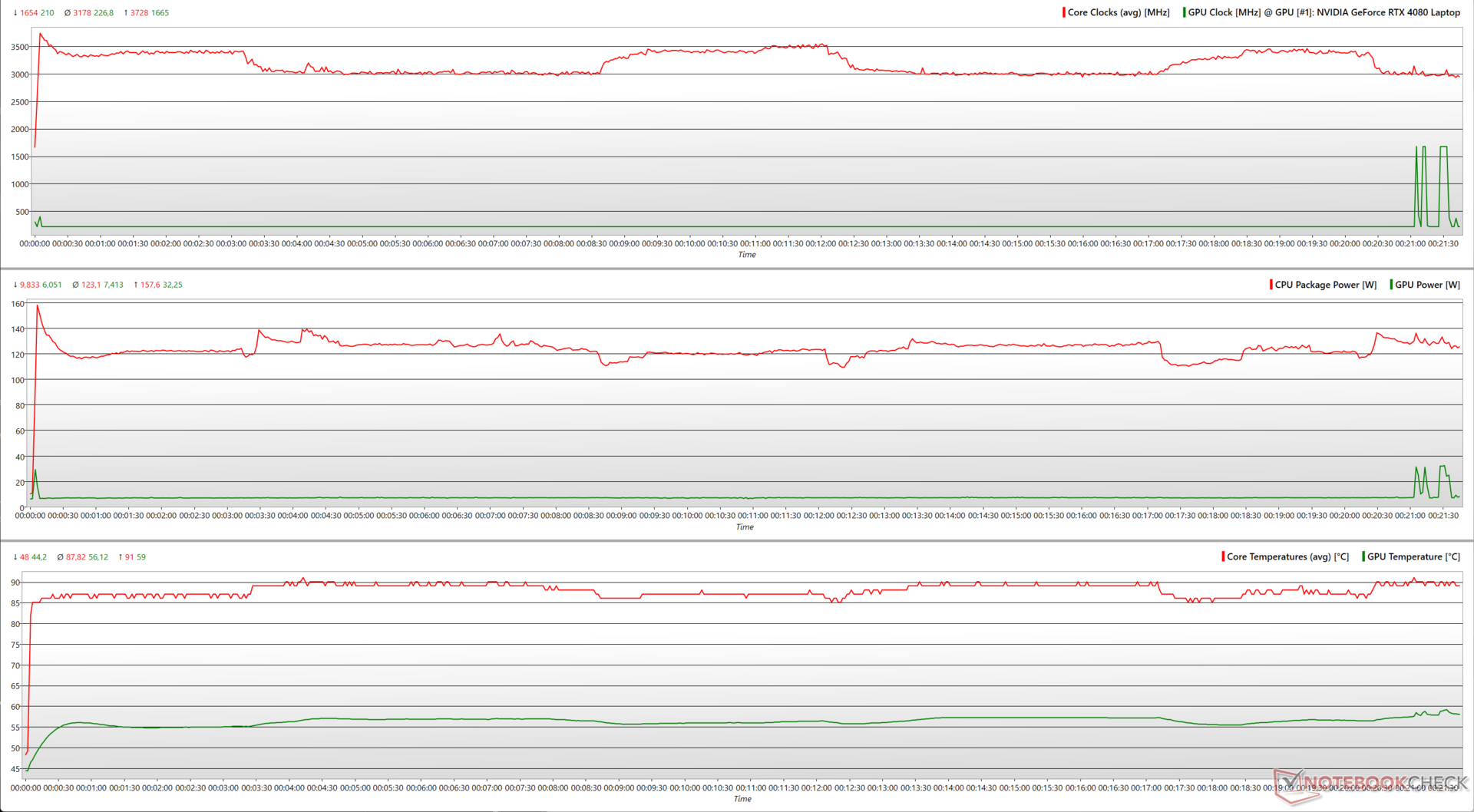1474x812 pixels.
Task: Click the minimum down-arrow in the clock graph stats
Action: pyautogui.click(x=15, y=13)
